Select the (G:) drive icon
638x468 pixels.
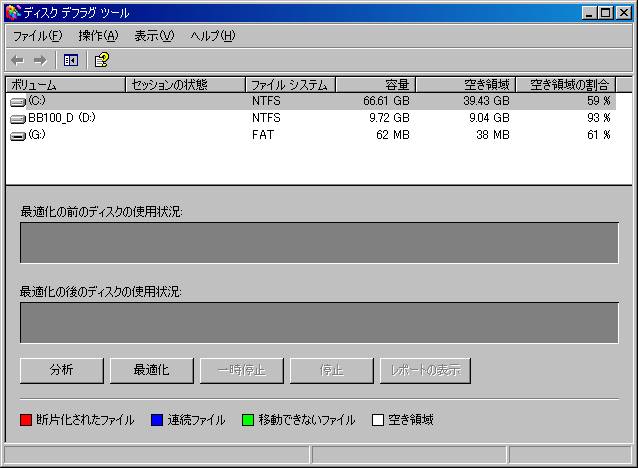click(x=17, y=136)
